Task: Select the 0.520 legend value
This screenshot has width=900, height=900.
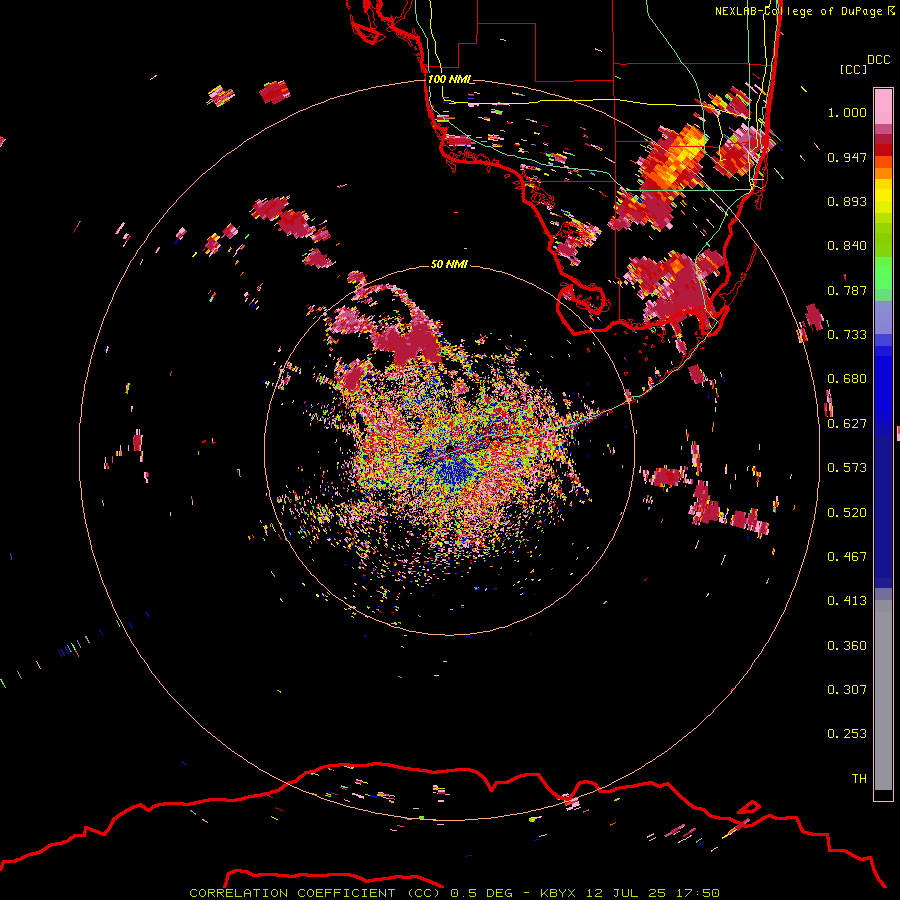Action: [x=847, y=513]
